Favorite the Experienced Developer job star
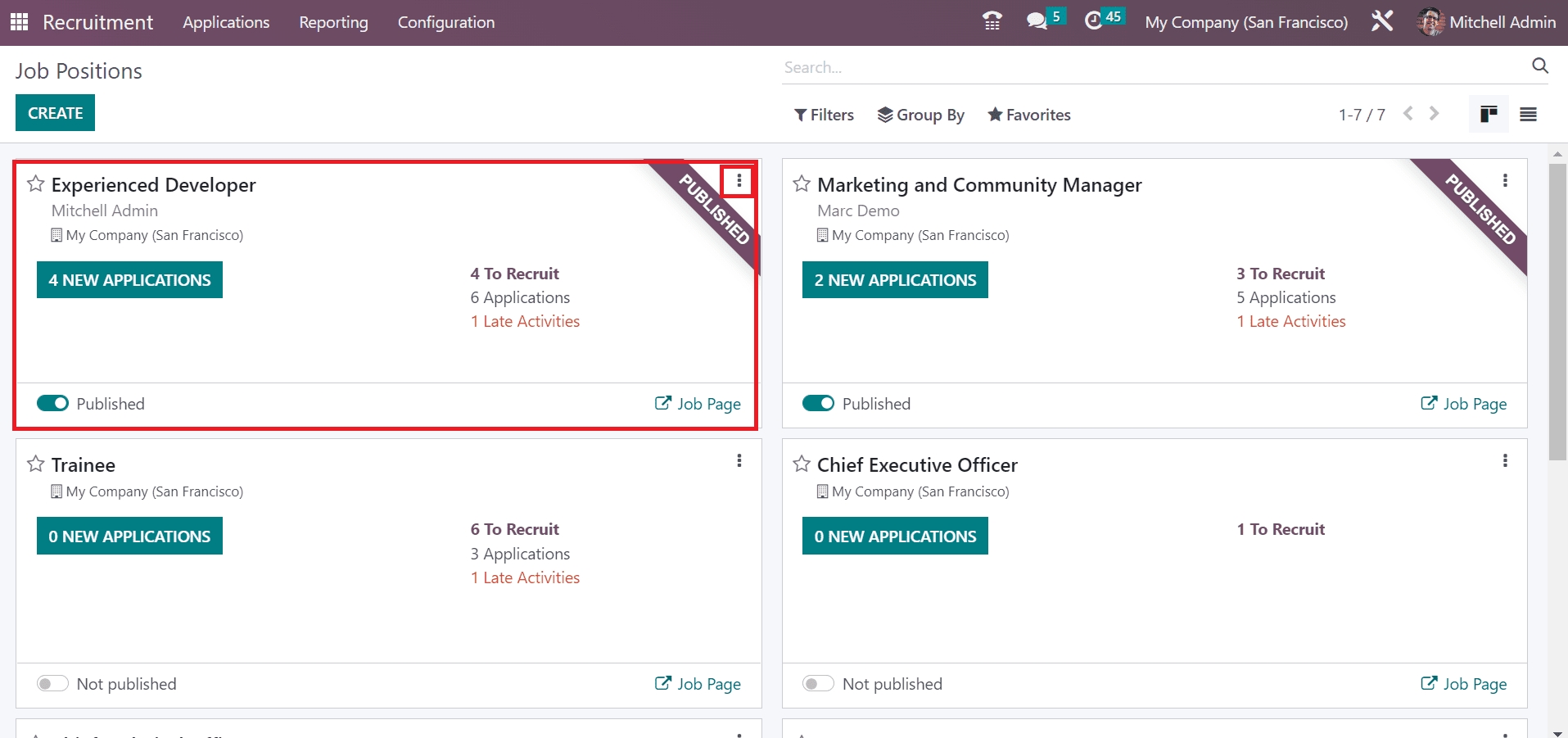1568x738 pixels. click(35, 184)
